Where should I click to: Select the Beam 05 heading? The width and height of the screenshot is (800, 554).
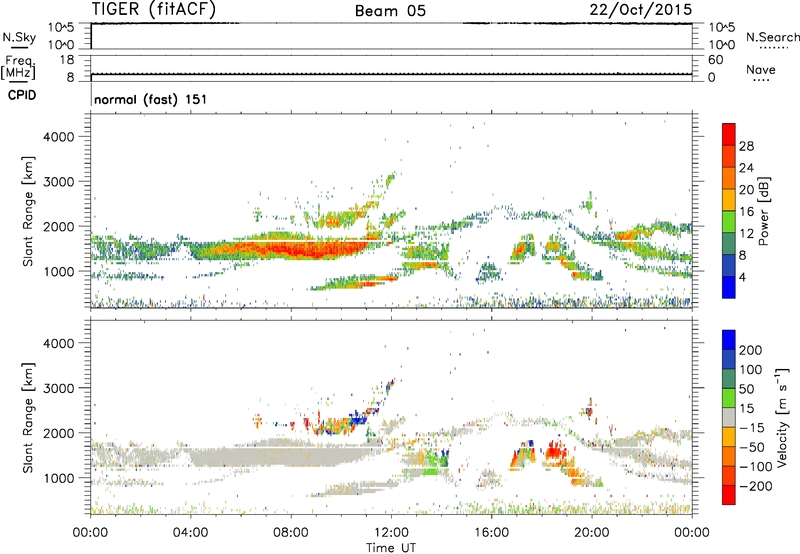point(390,11)
